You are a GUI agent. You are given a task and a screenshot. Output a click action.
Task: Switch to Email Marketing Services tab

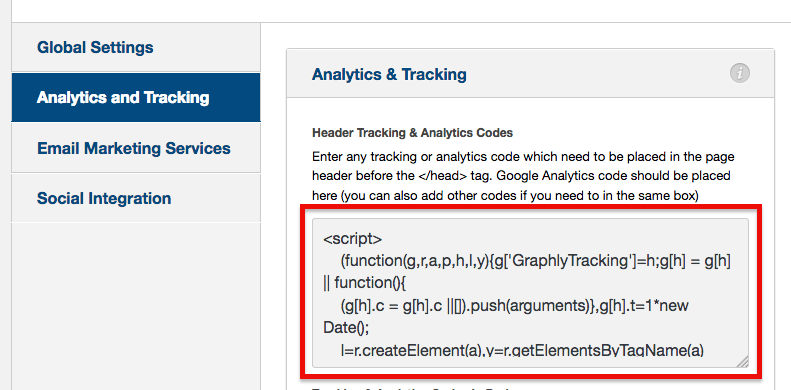(136, 148)
